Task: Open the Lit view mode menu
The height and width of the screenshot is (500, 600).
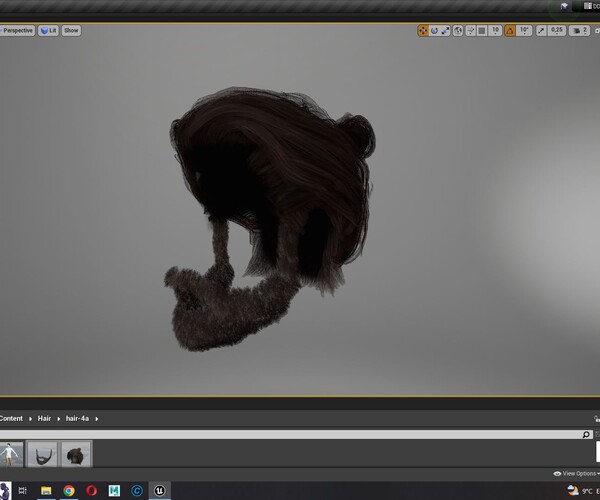Action: pyautogui.click(x=49, y=31)
